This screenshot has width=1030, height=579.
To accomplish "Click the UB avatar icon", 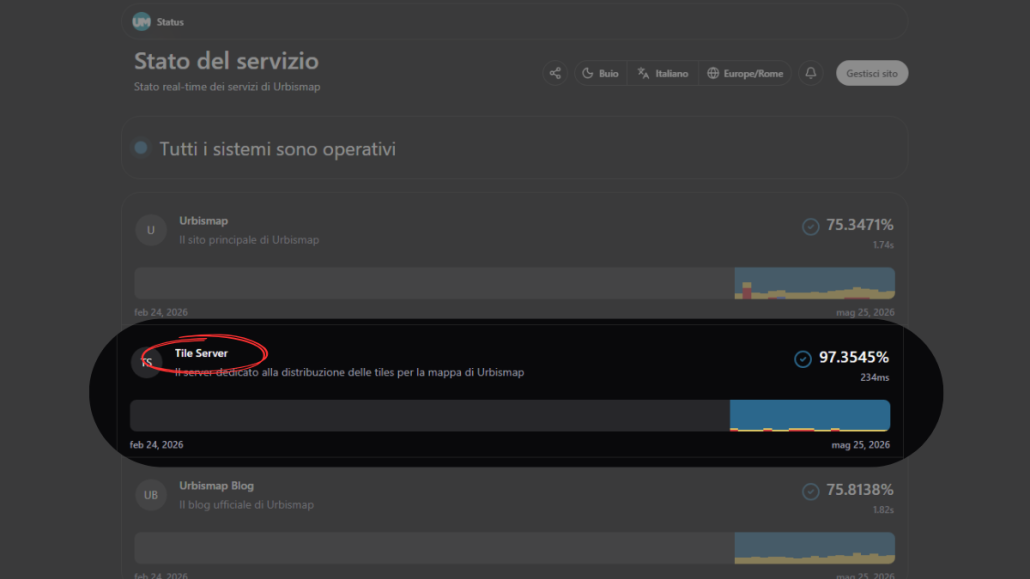I will tap(150, 495).
